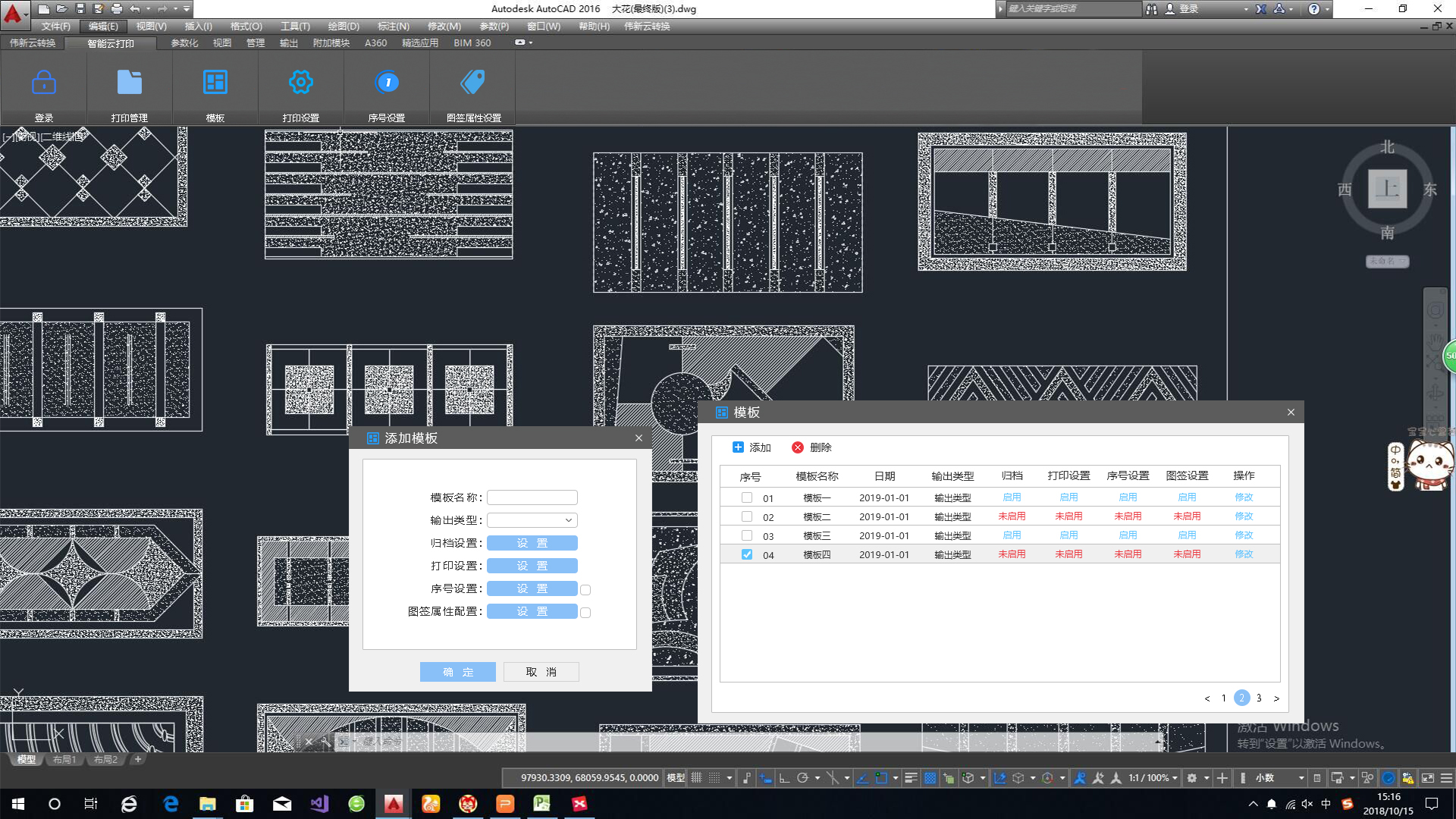Toggle polar tracking icon in status bar
This screenshot has width=1456, height=819.
pos(802,778)
